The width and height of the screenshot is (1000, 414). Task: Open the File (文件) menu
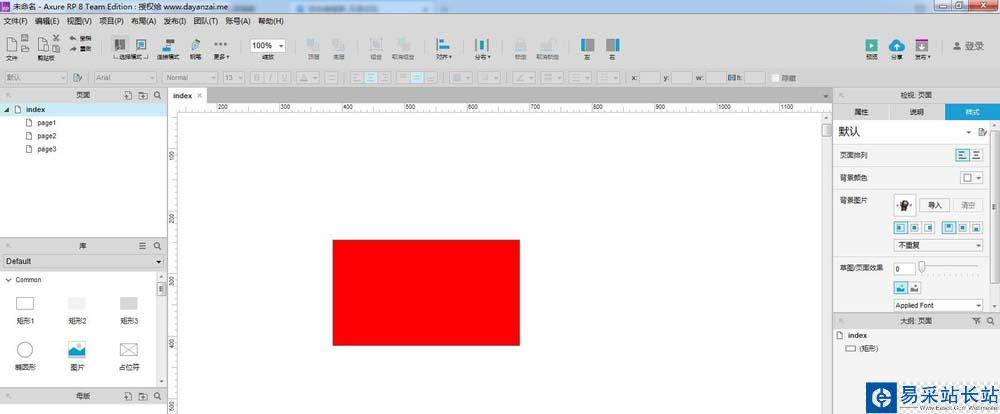coord(15,21)
